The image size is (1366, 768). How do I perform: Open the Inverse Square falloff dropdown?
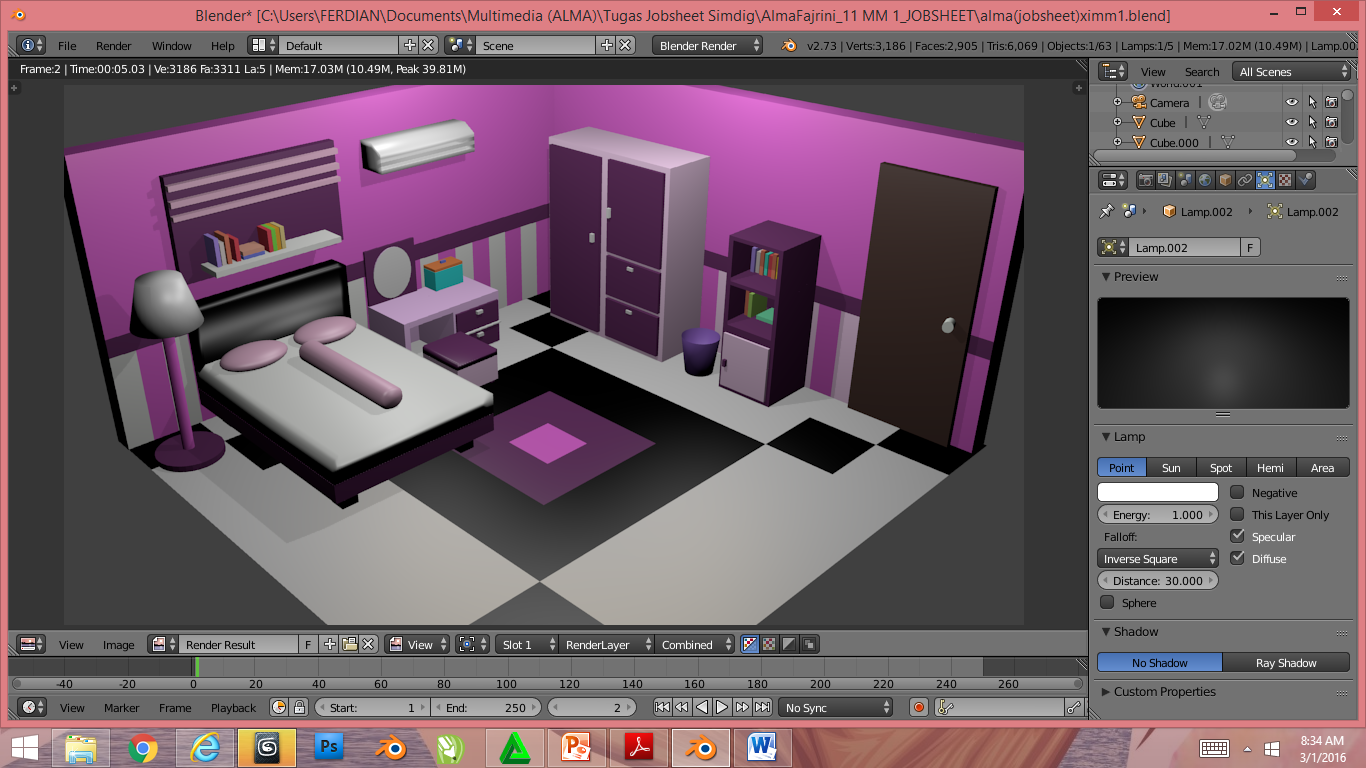pos(1158,558)
